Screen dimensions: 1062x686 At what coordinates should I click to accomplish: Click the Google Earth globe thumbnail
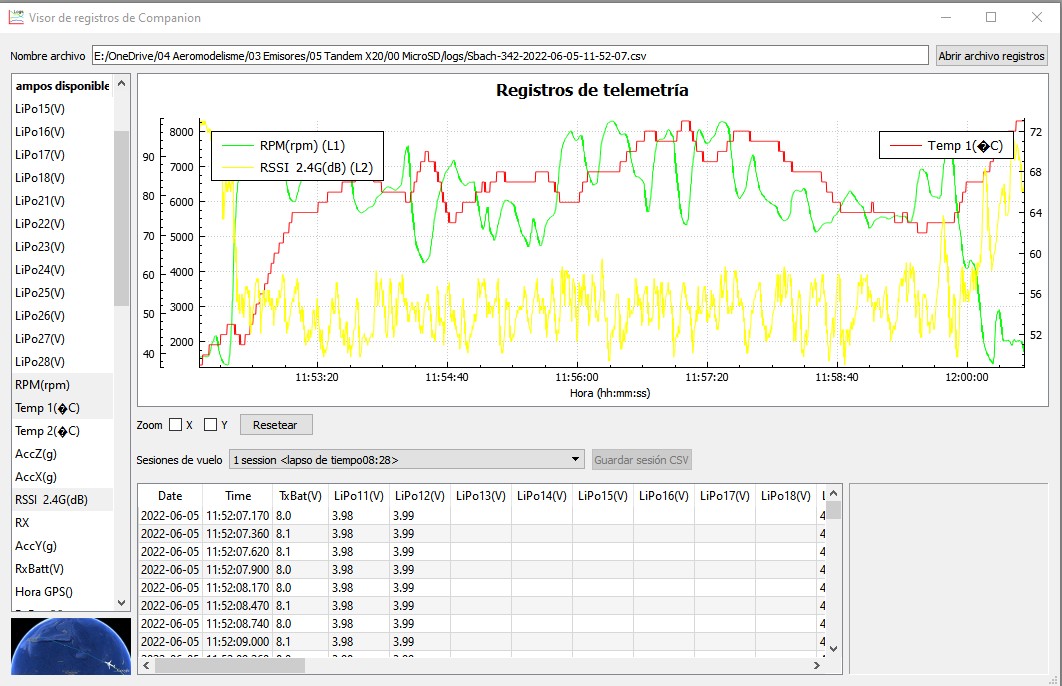pyautogui.click(x=70, y=646)
